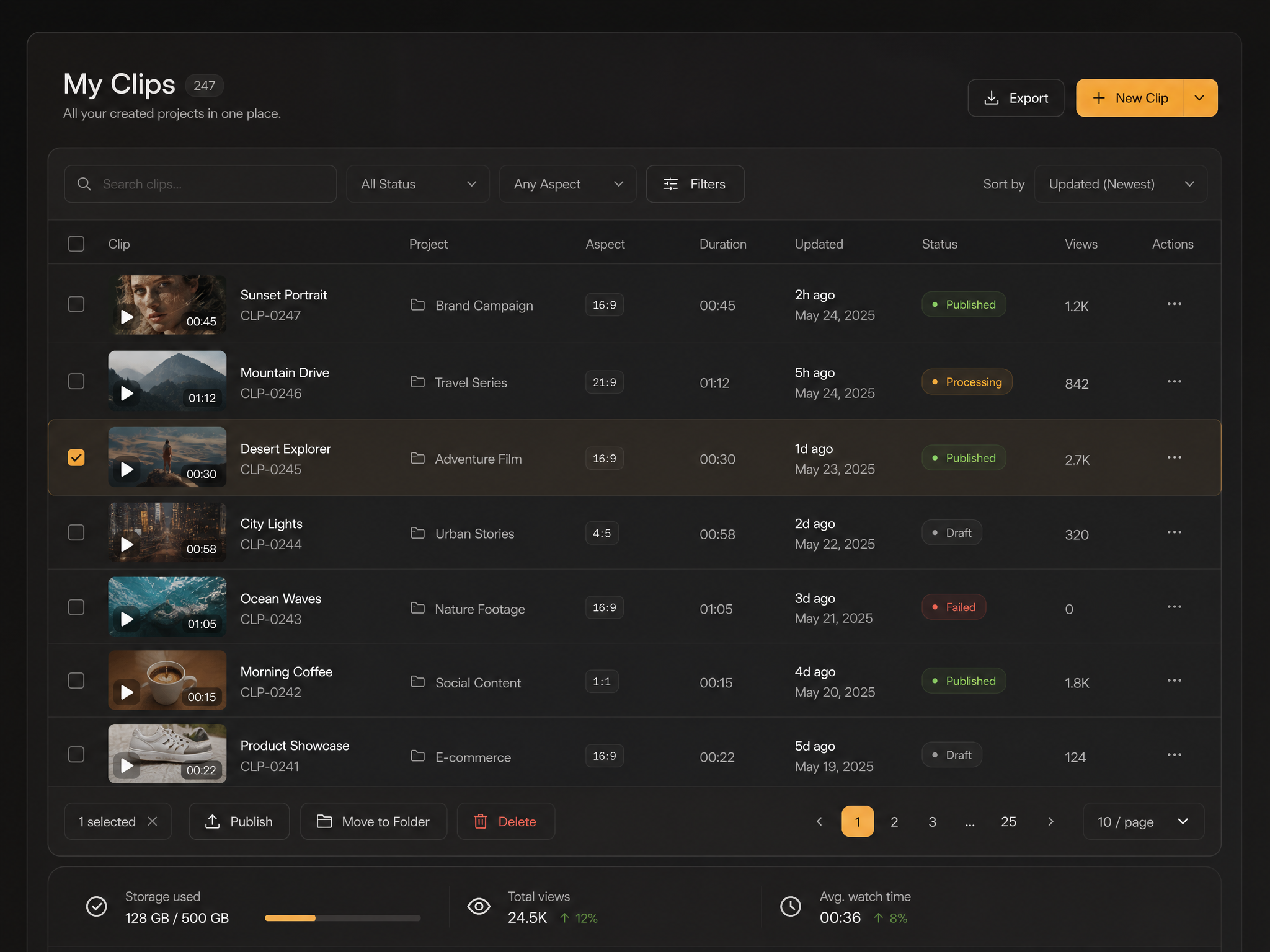Viewport: 1270px width, 952px height.
Task: Click the Travel Series folder icon
Action: point(417,382)
